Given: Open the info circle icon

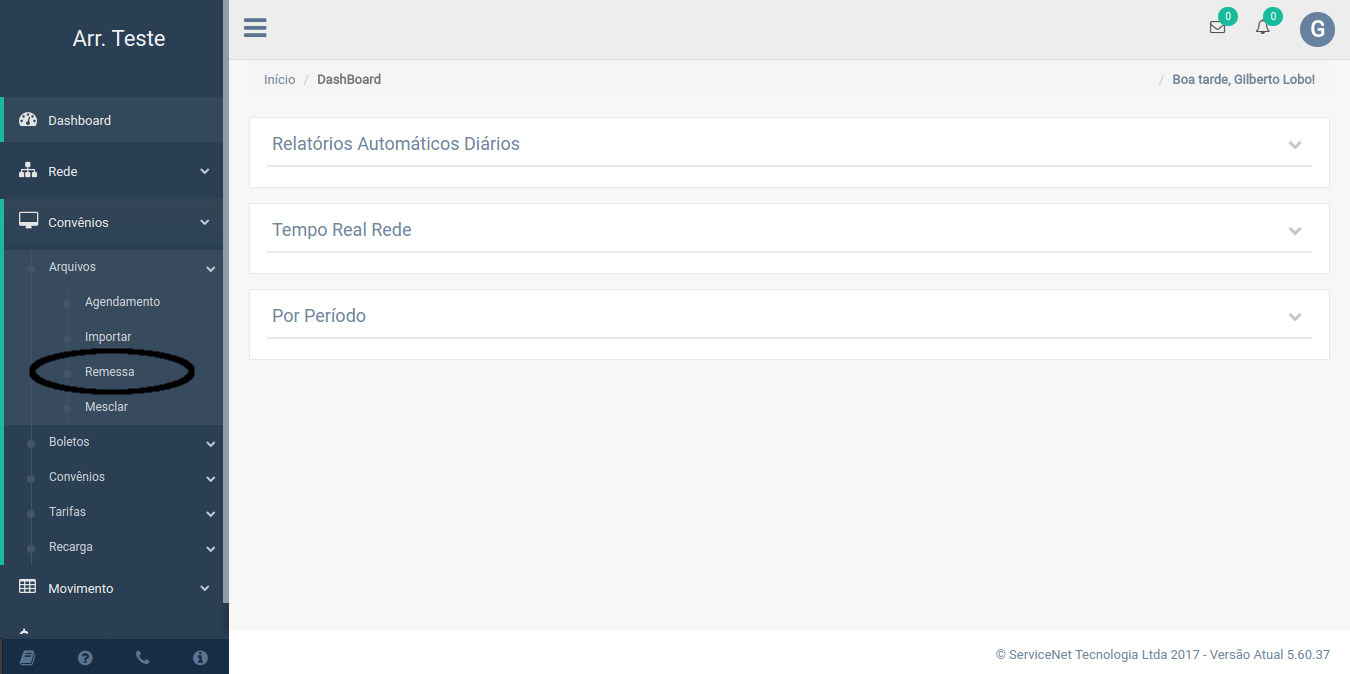Looking at the screenshot, I should click(200, 657).
